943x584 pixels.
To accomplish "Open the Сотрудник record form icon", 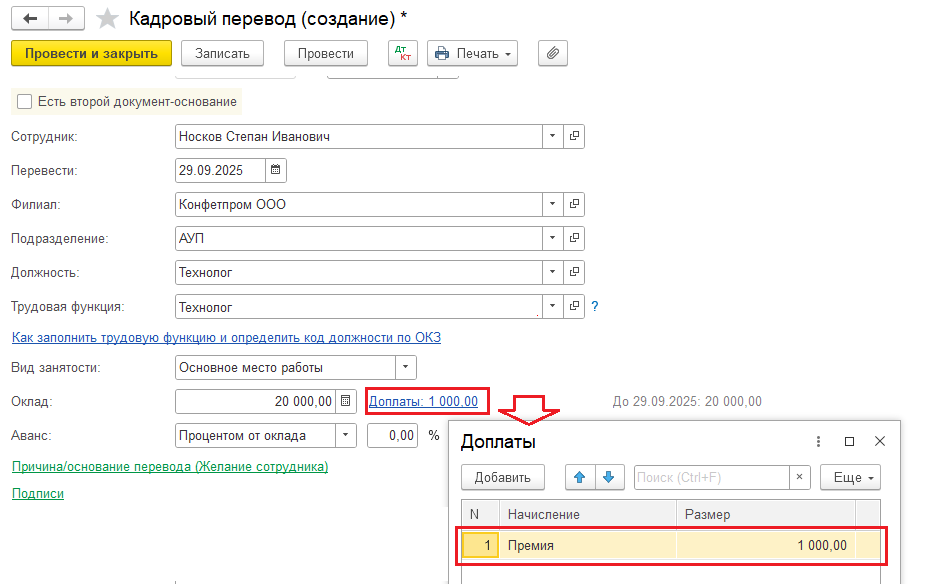I will 574,136.
